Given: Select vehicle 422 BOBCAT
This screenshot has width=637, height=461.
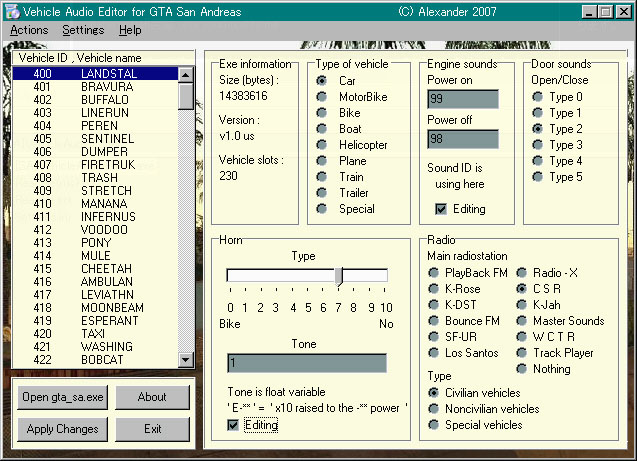Looking at the screenshot, I should [95, 359].
